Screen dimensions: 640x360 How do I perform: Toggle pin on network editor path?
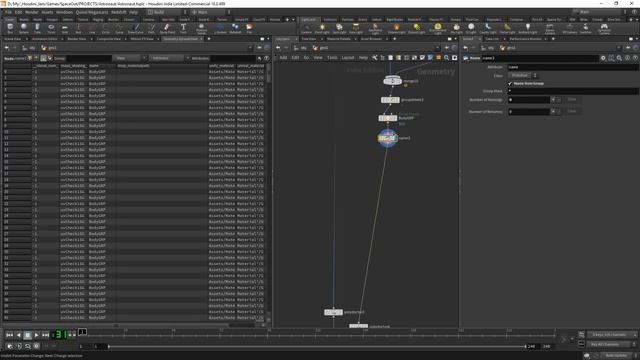tap(447, 48)
